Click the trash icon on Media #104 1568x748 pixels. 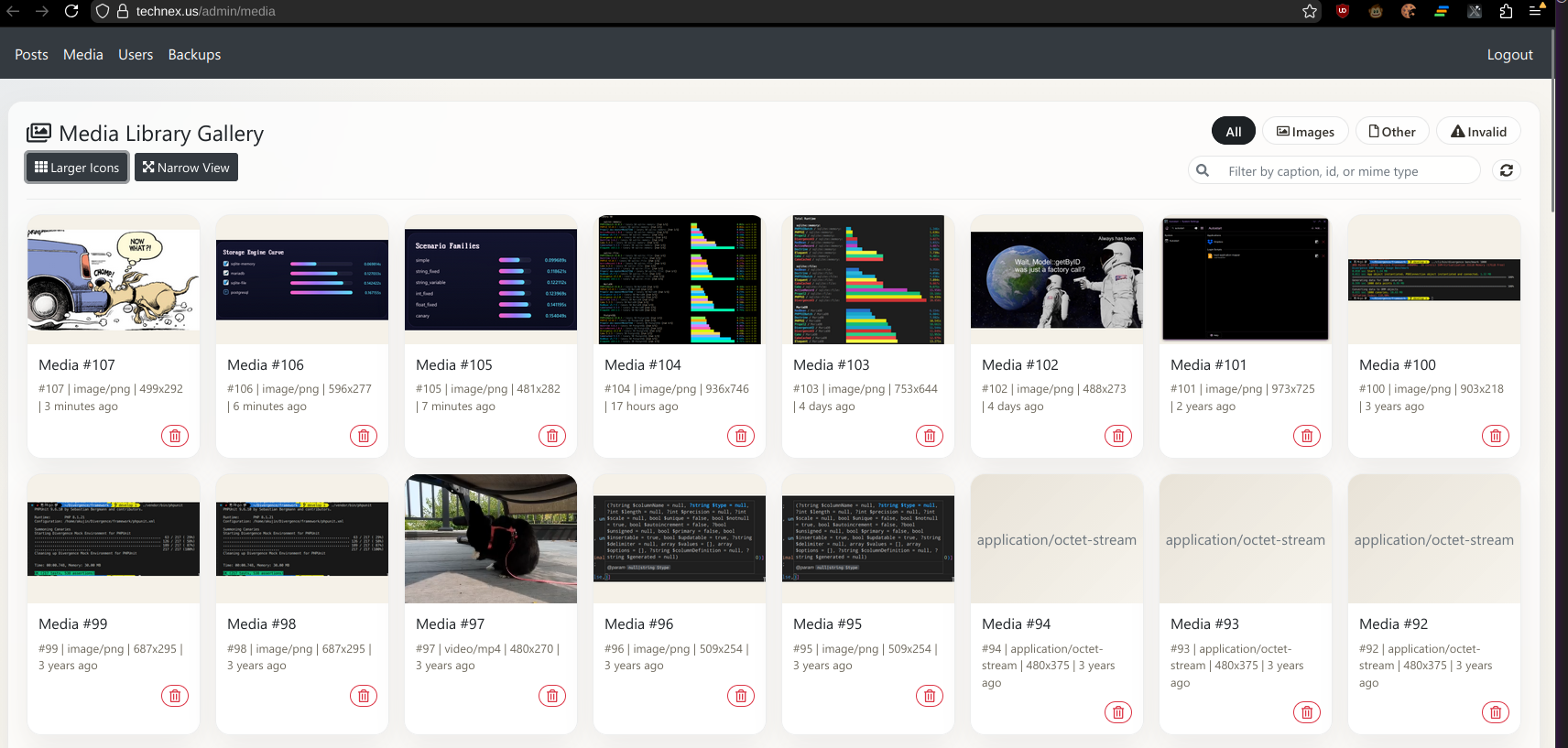click(x=741, y=436)
